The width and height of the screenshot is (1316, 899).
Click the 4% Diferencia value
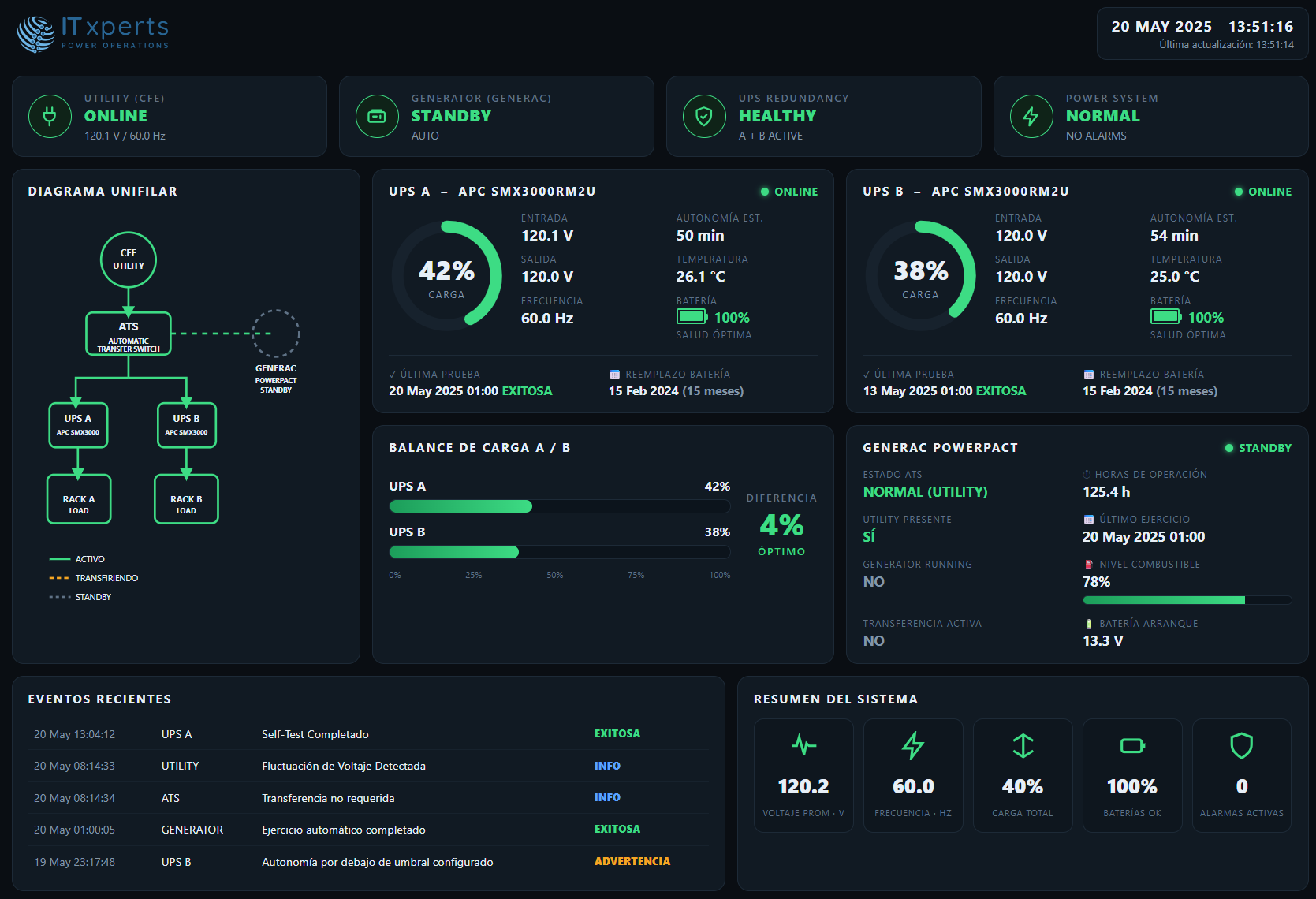pyautogui.click(x=781, y=525)
